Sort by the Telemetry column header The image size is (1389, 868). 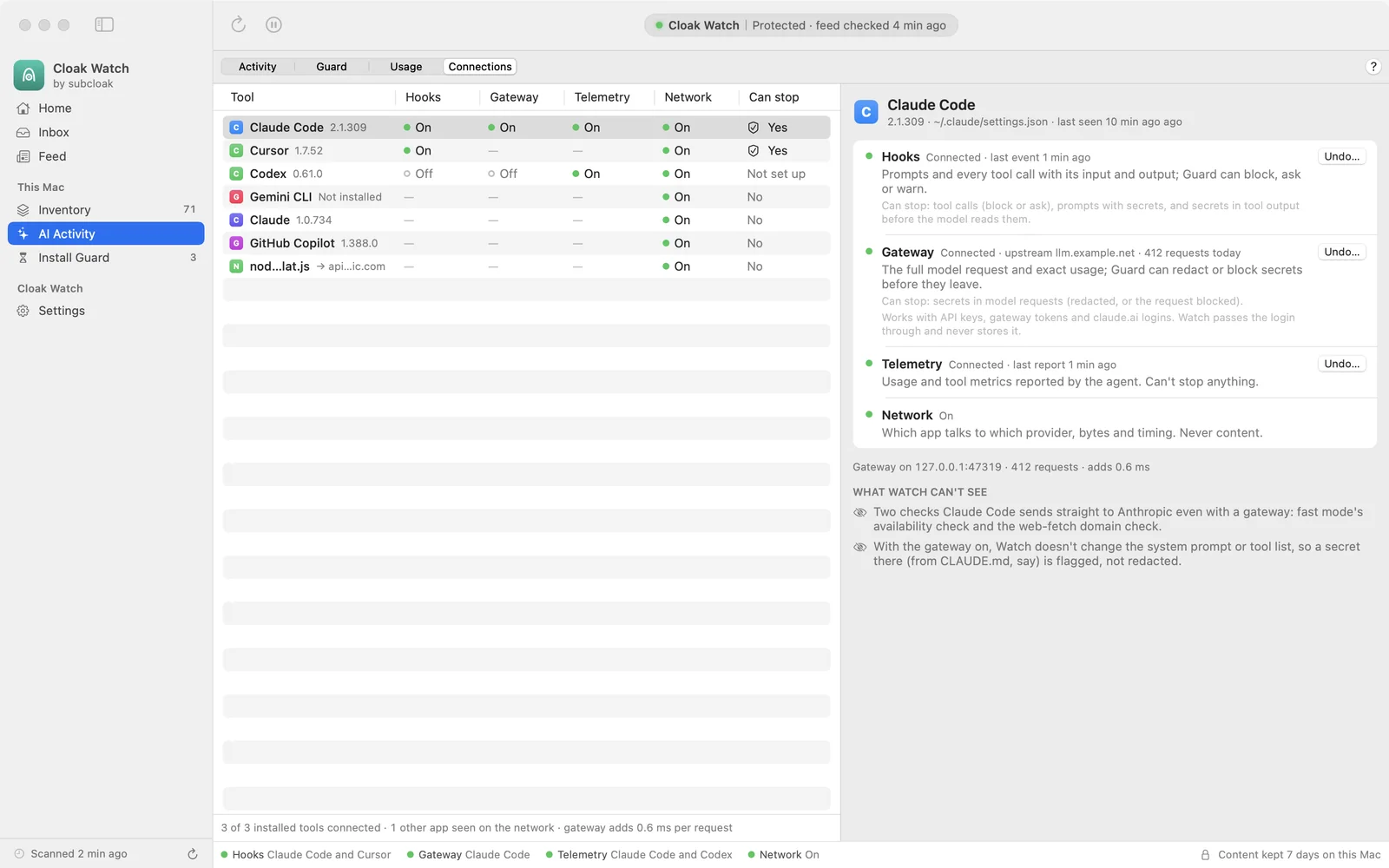pyautogui.click(x=602, y=97)
